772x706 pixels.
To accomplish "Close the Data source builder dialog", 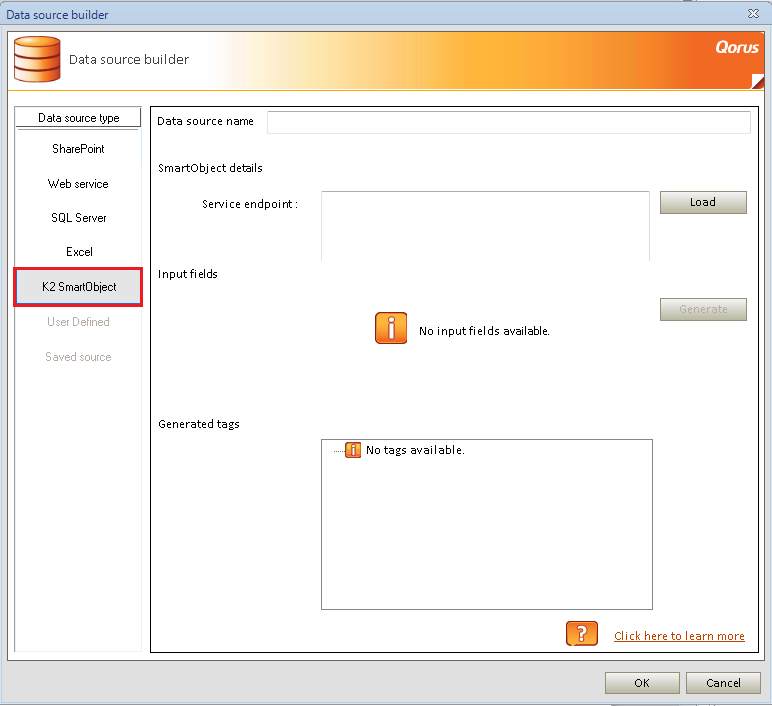I will coord(753,14).
